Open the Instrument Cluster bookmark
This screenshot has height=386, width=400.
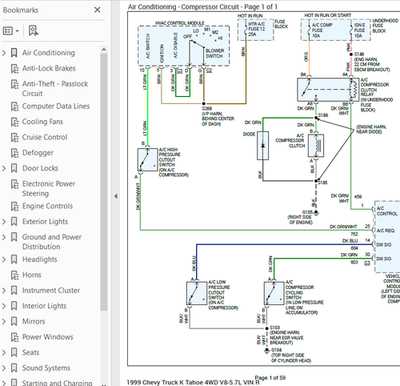point(51,291)
